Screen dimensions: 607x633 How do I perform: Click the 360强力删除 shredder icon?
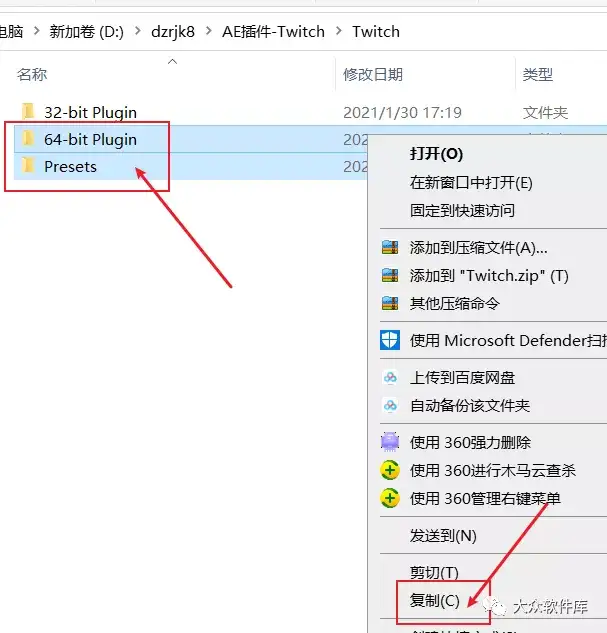click(x=390, y=442)
